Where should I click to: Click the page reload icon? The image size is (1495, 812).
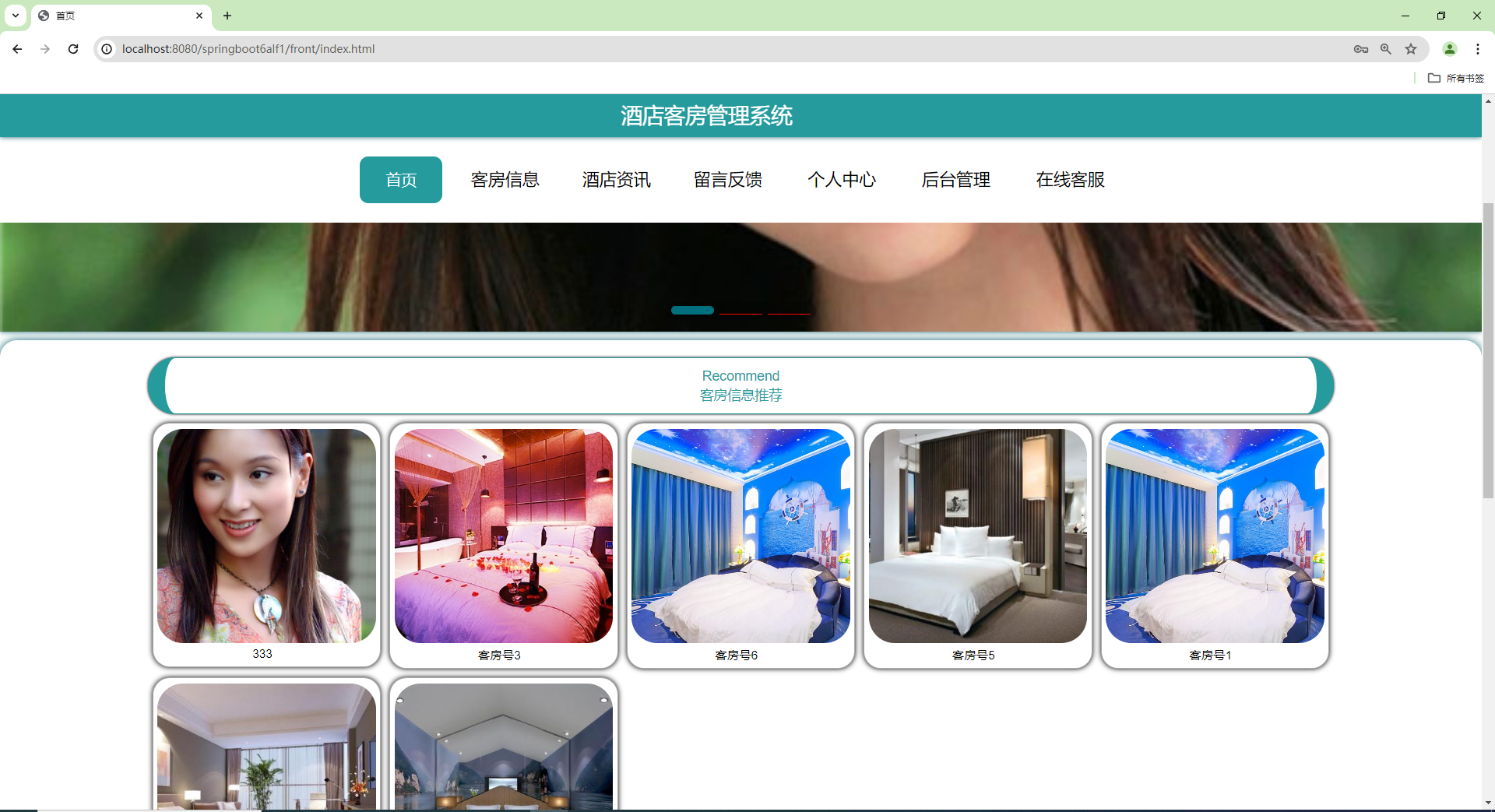[72, 48]
